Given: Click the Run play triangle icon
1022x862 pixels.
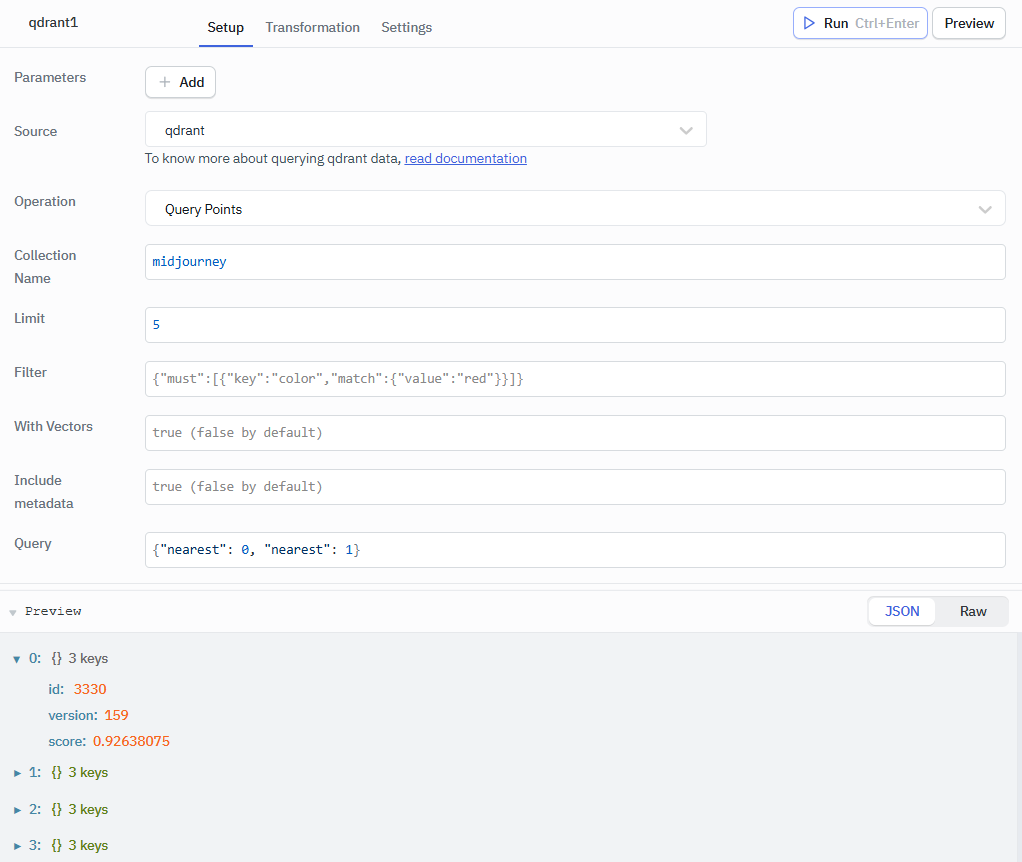Looking at the screenshot, I should pos(809,23).
